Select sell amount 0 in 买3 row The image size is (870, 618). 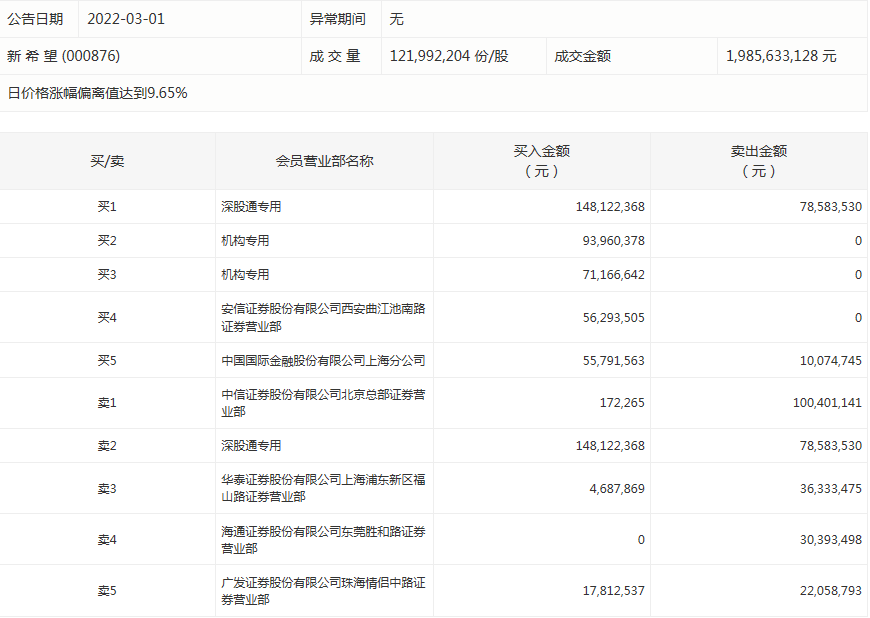(x=858, y=275)
